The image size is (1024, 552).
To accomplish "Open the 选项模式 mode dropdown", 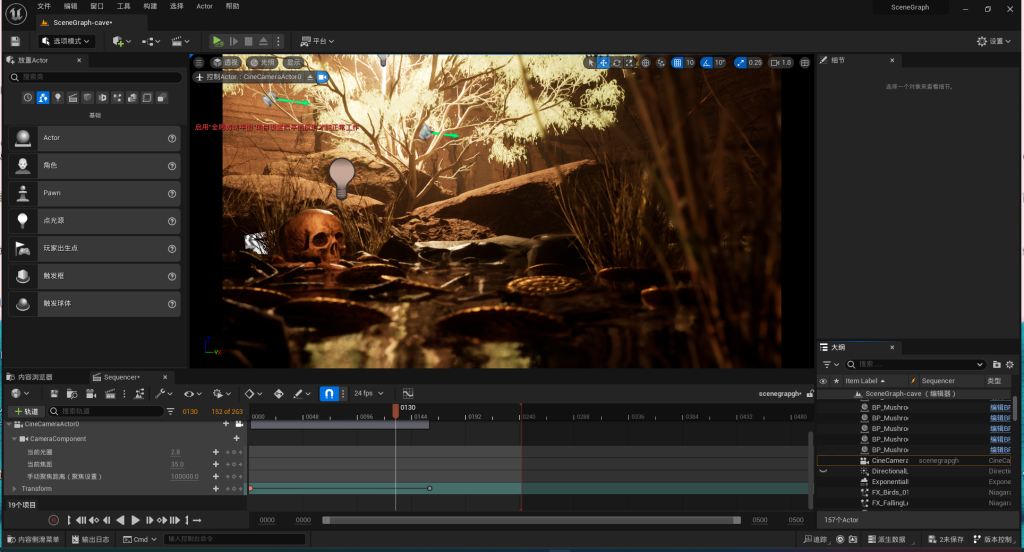I will pos(66,41).
